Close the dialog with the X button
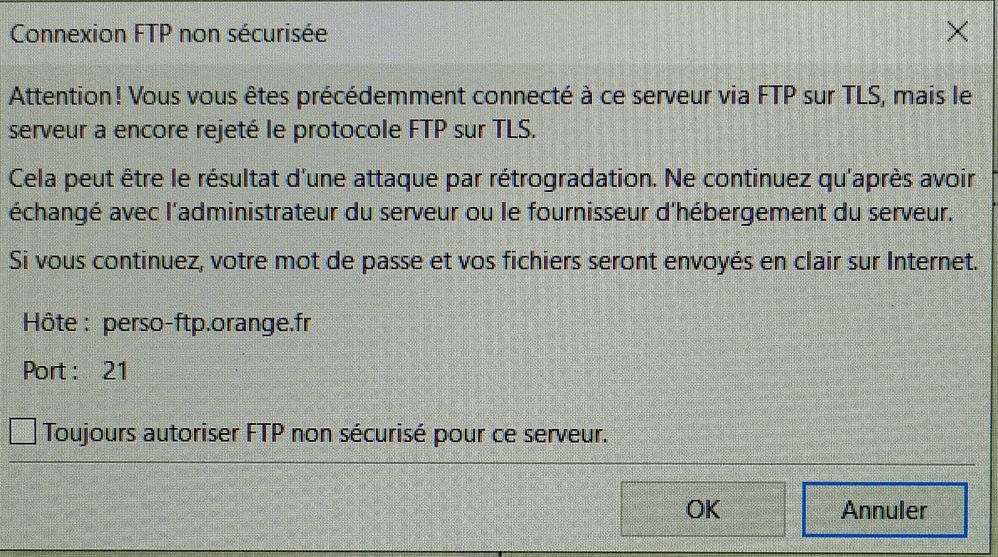This screenshot has height=557, width=998. pyautogui.click(x=957, y=32)
